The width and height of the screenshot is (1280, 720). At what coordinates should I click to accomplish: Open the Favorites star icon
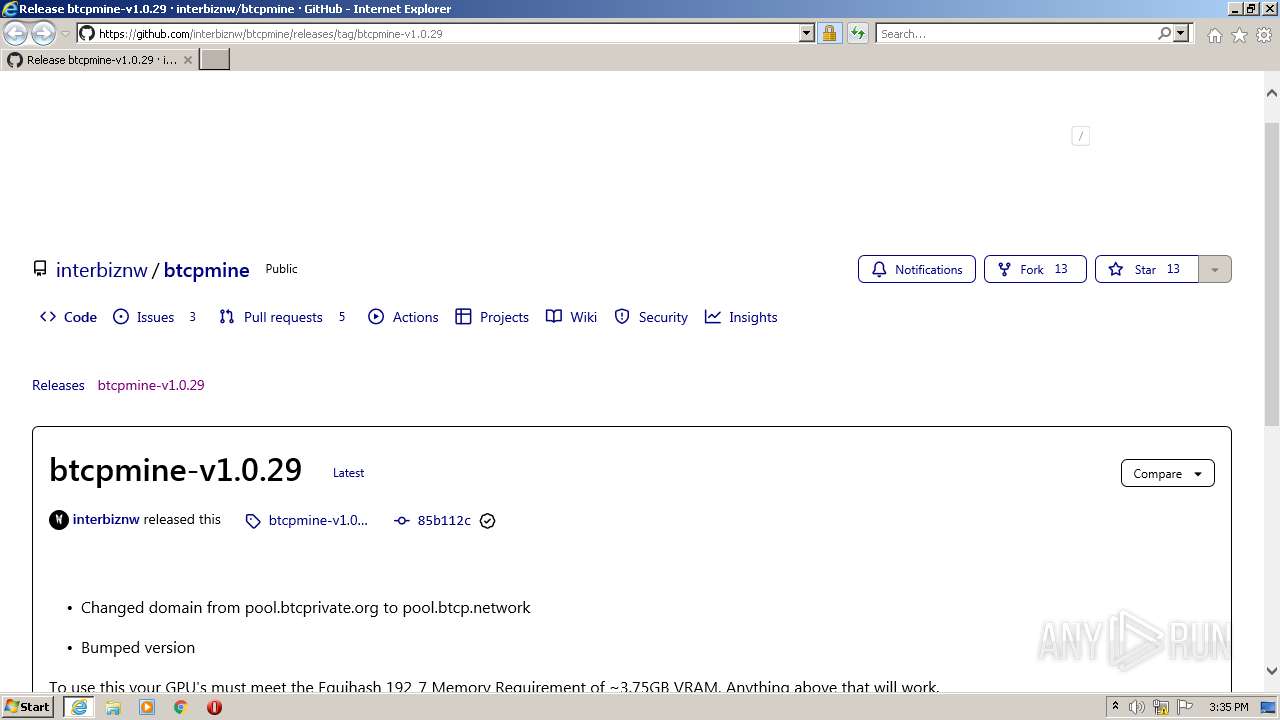coord(1239,35)
